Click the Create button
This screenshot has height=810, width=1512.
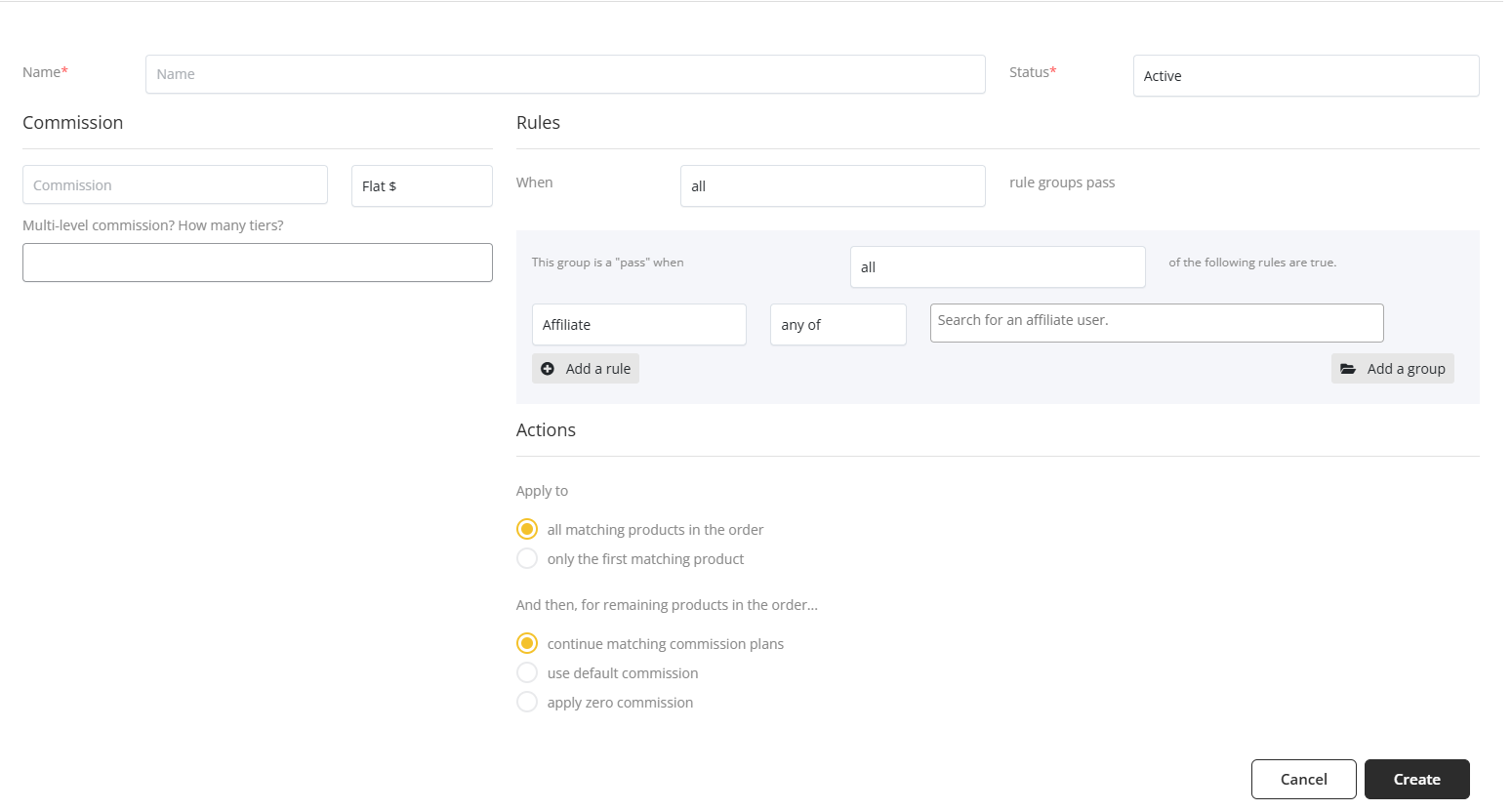[x=1416, y=779]
